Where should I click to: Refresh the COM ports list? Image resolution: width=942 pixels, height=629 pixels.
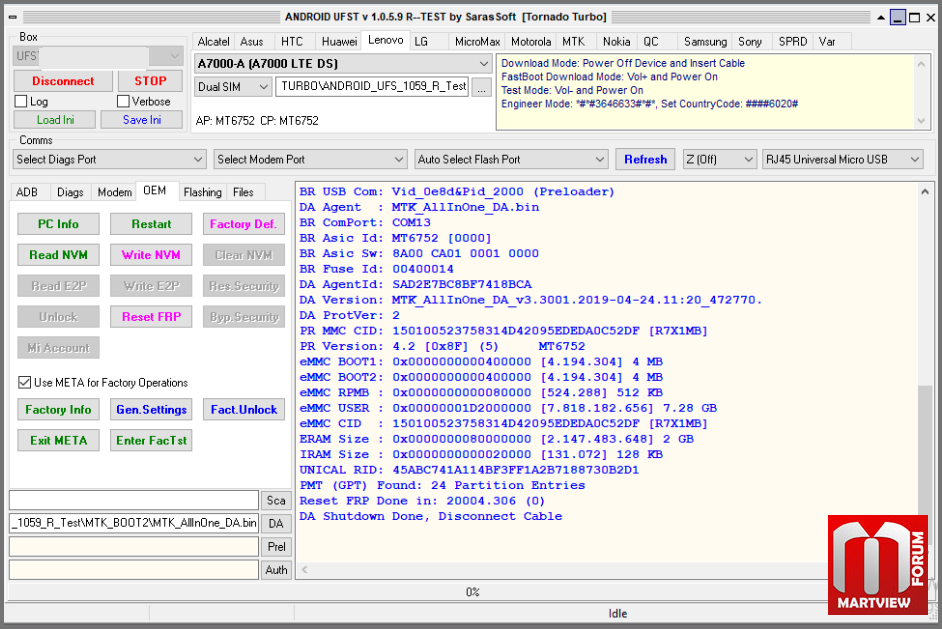645,160
